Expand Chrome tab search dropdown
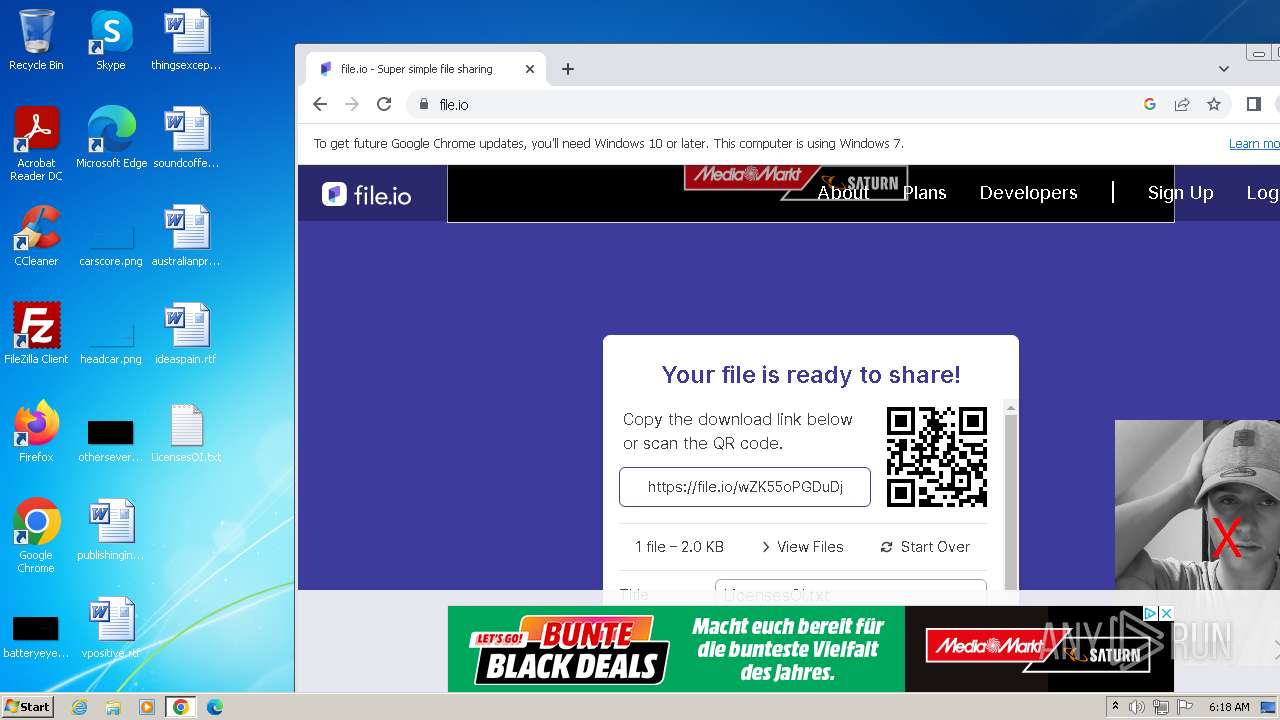The height and width of the screenshot is (720, 1280). tap(1224, 69)
